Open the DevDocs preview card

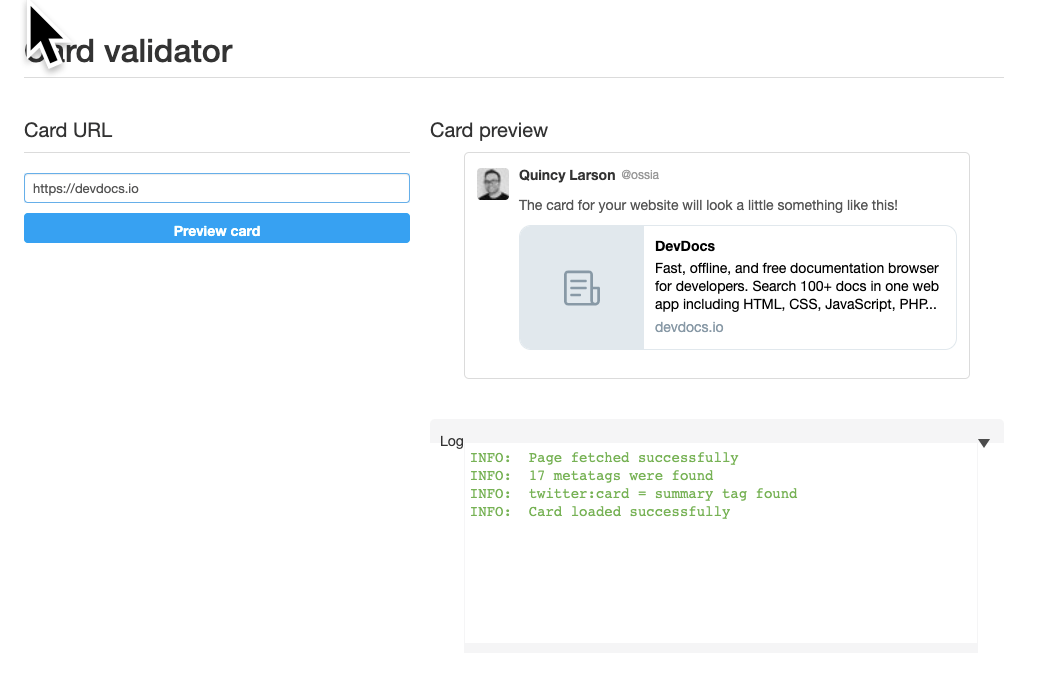[x=737, y=287]
